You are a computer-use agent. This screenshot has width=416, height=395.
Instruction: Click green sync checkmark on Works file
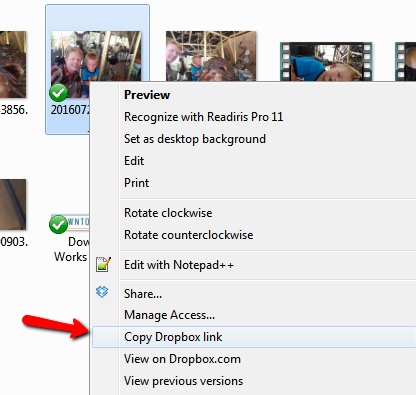coord(59,224)
